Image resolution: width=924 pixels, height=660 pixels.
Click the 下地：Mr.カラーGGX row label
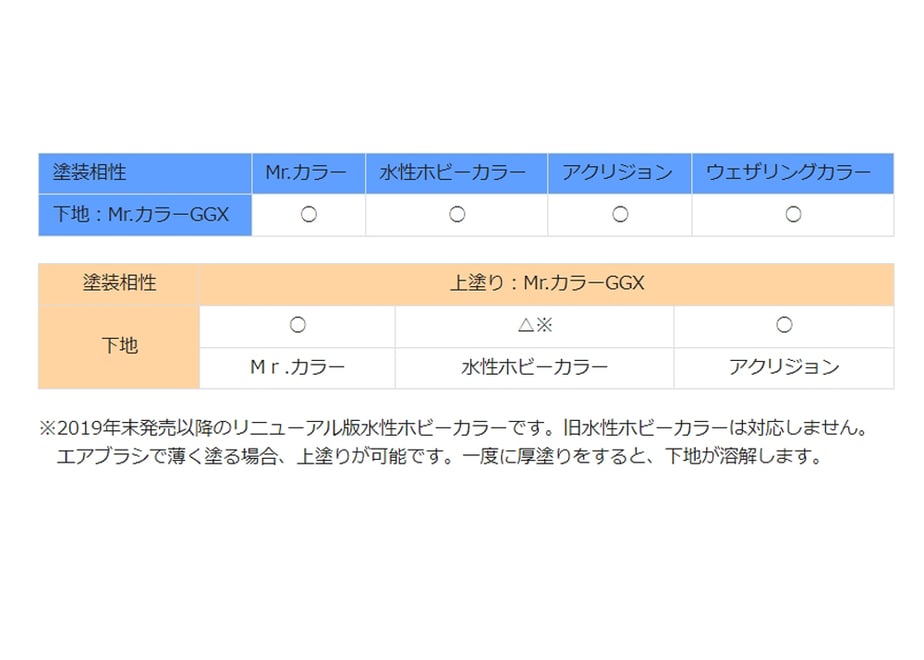[145, 215]
